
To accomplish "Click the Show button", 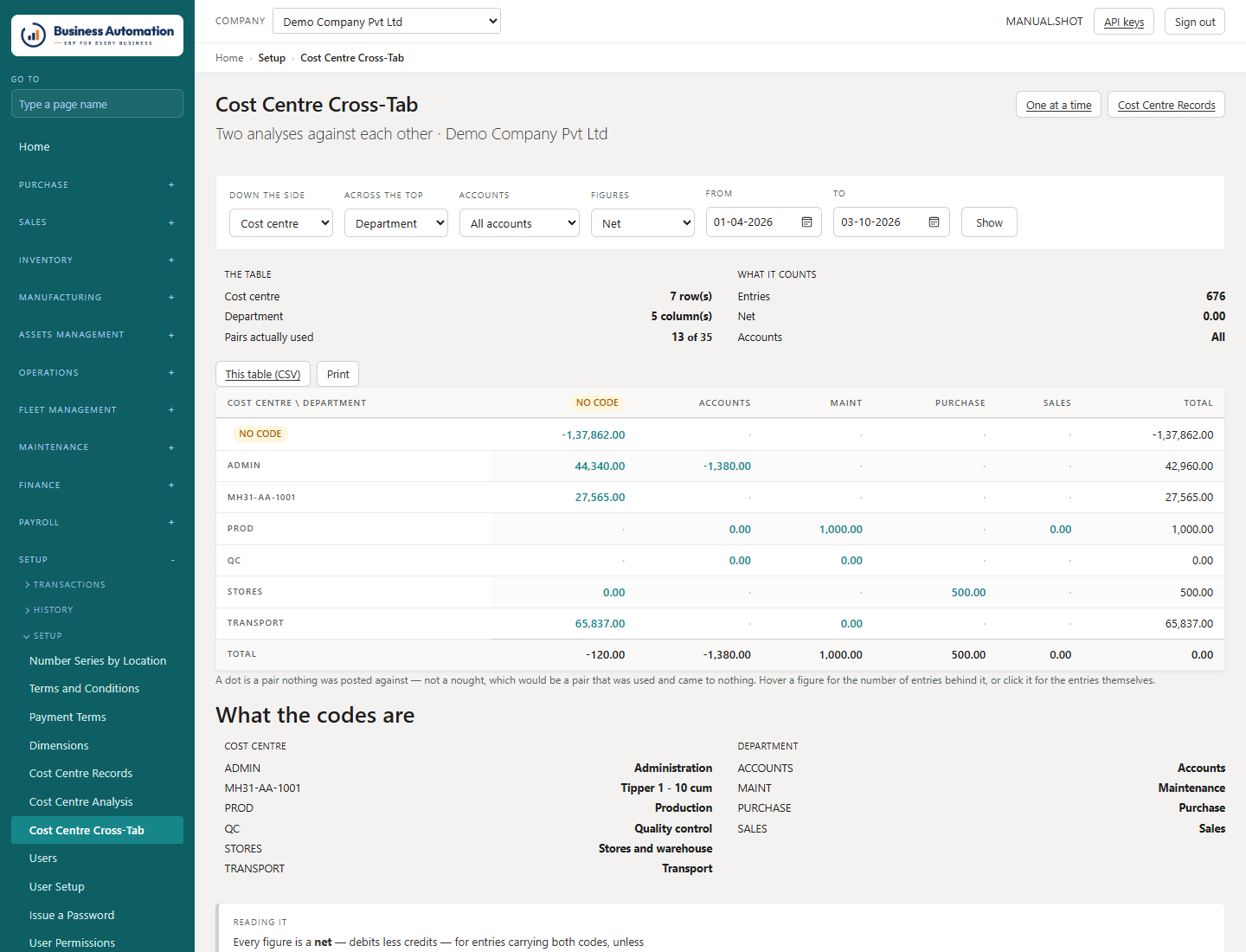I will [x=989, y=222].
